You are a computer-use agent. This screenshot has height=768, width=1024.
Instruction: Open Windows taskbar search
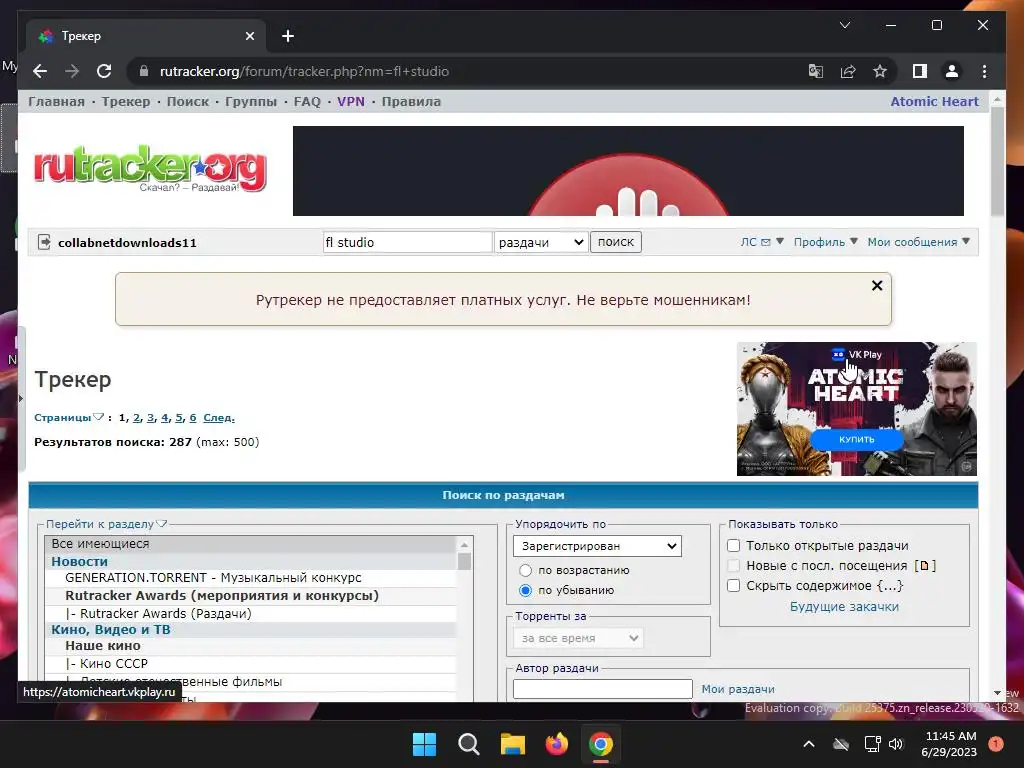click(x=468, y=744)
